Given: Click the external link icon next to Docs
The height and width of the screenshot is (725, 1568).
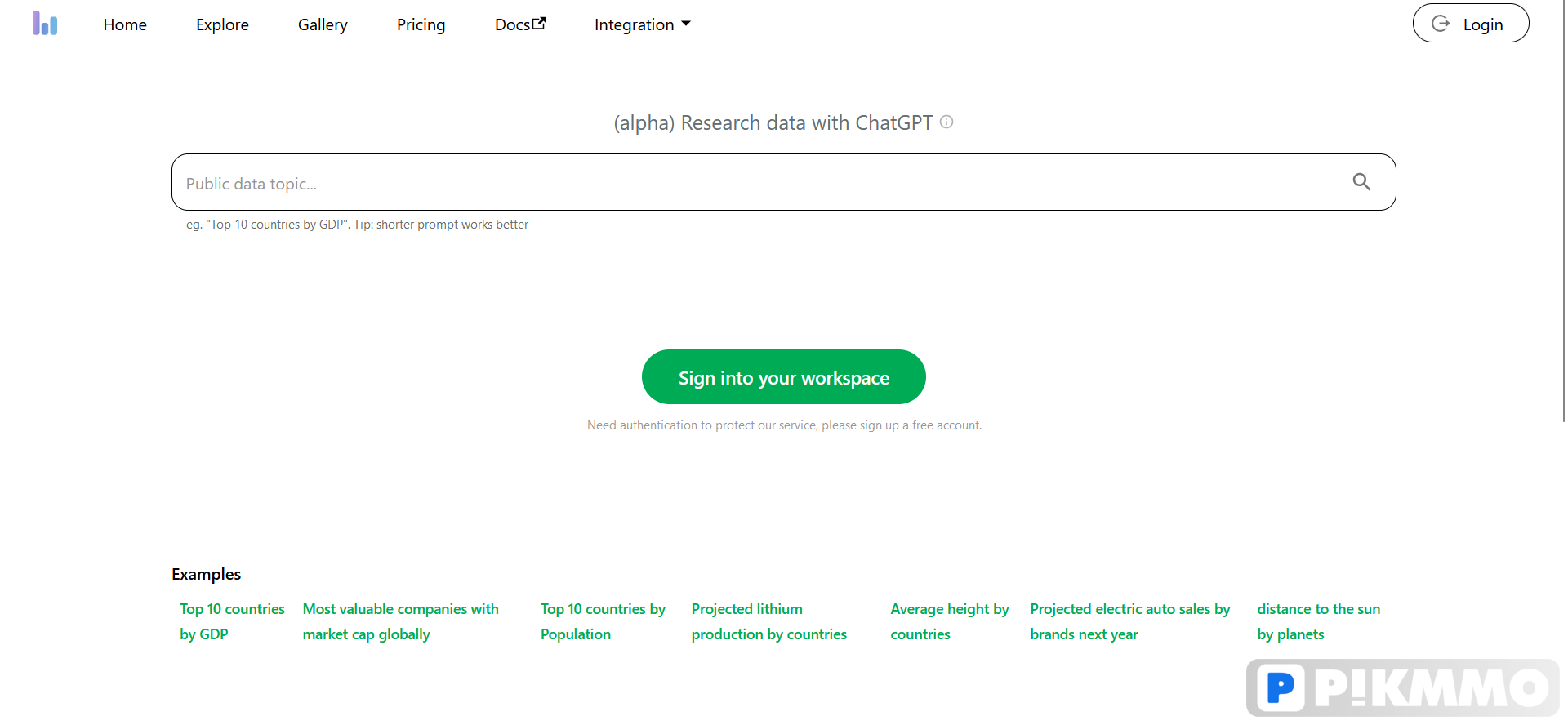Looking at the screenshot, I should pyautogui.click(x=539, y=23).
